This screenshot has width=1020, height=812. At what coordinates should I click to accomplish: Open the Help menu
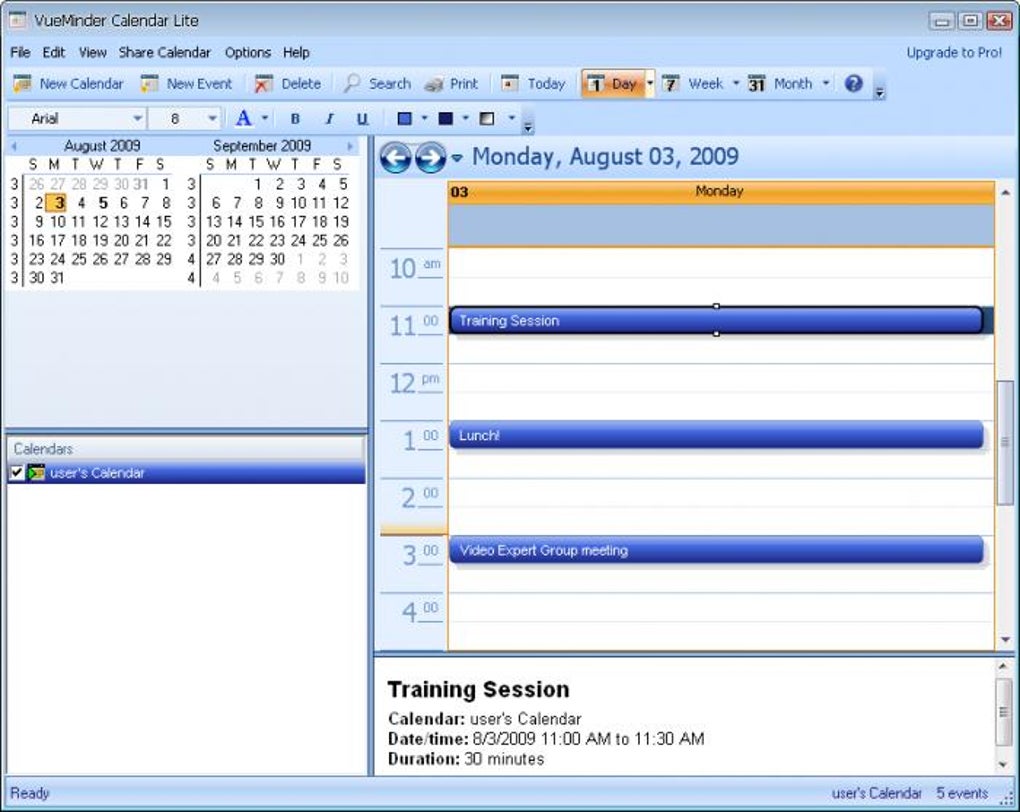[x=296, y=53]
